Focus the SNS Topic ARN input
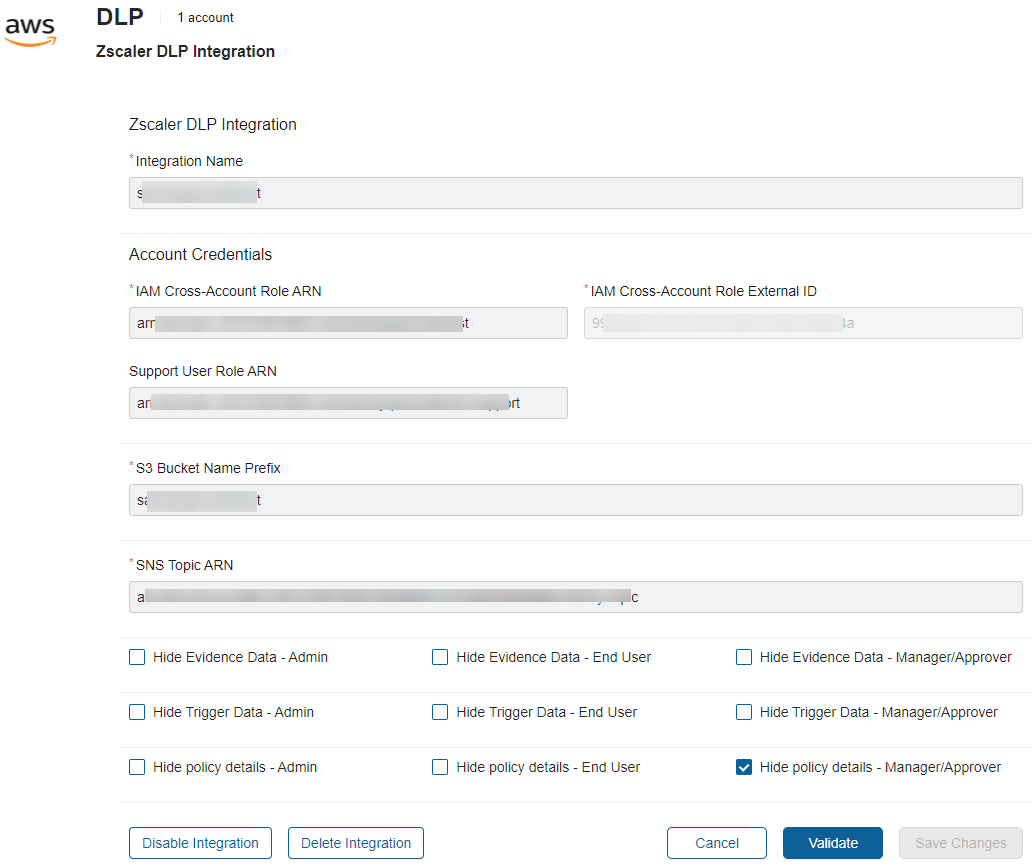 pos(575,597)
